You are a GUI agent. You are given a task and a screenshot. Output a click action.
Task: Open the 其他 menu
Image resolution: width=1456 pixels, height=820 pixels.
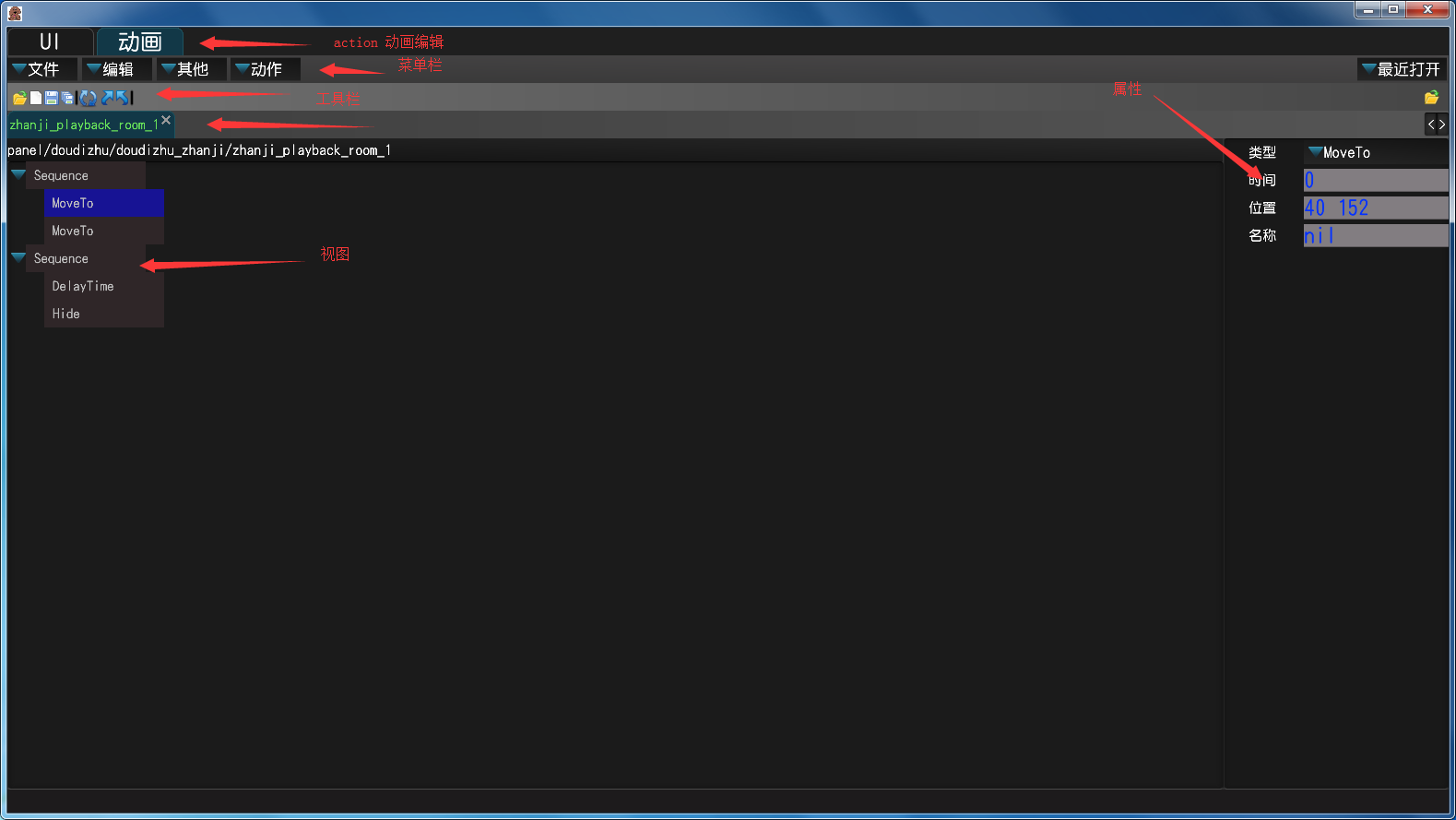(x=192, y=69)
